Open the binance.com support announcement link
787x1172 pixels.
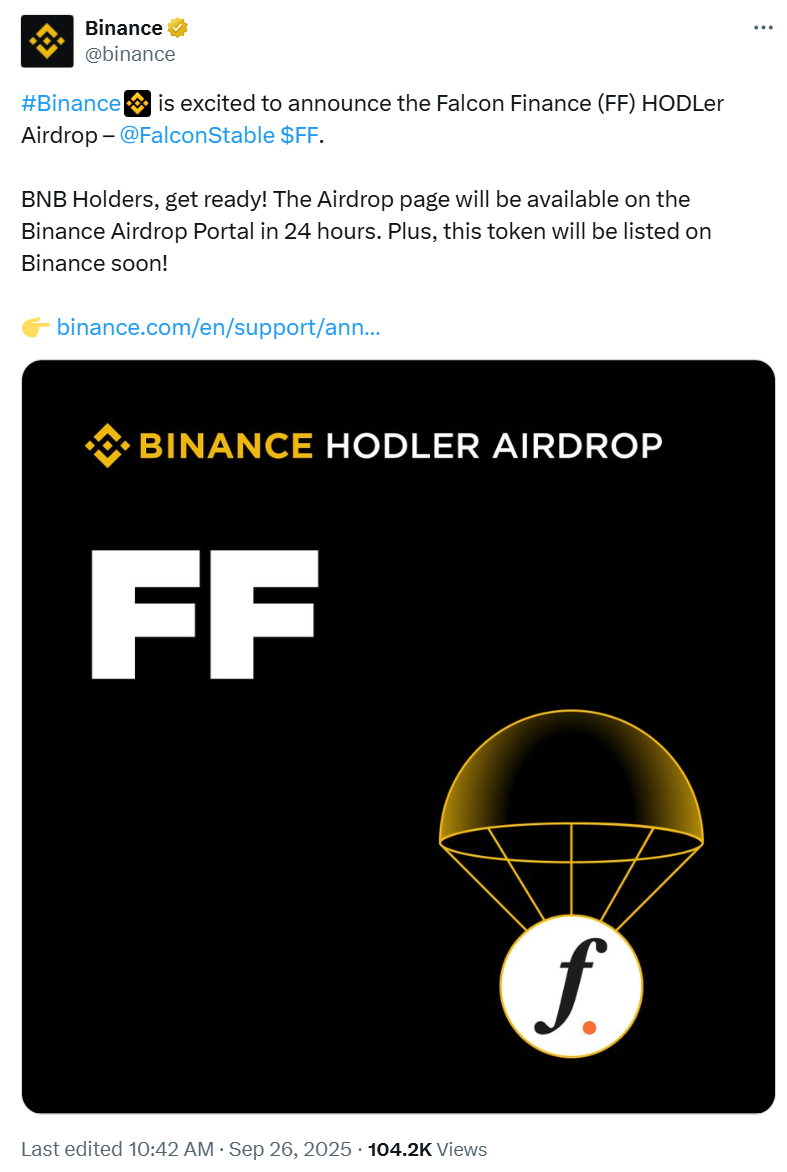[218, 327]
